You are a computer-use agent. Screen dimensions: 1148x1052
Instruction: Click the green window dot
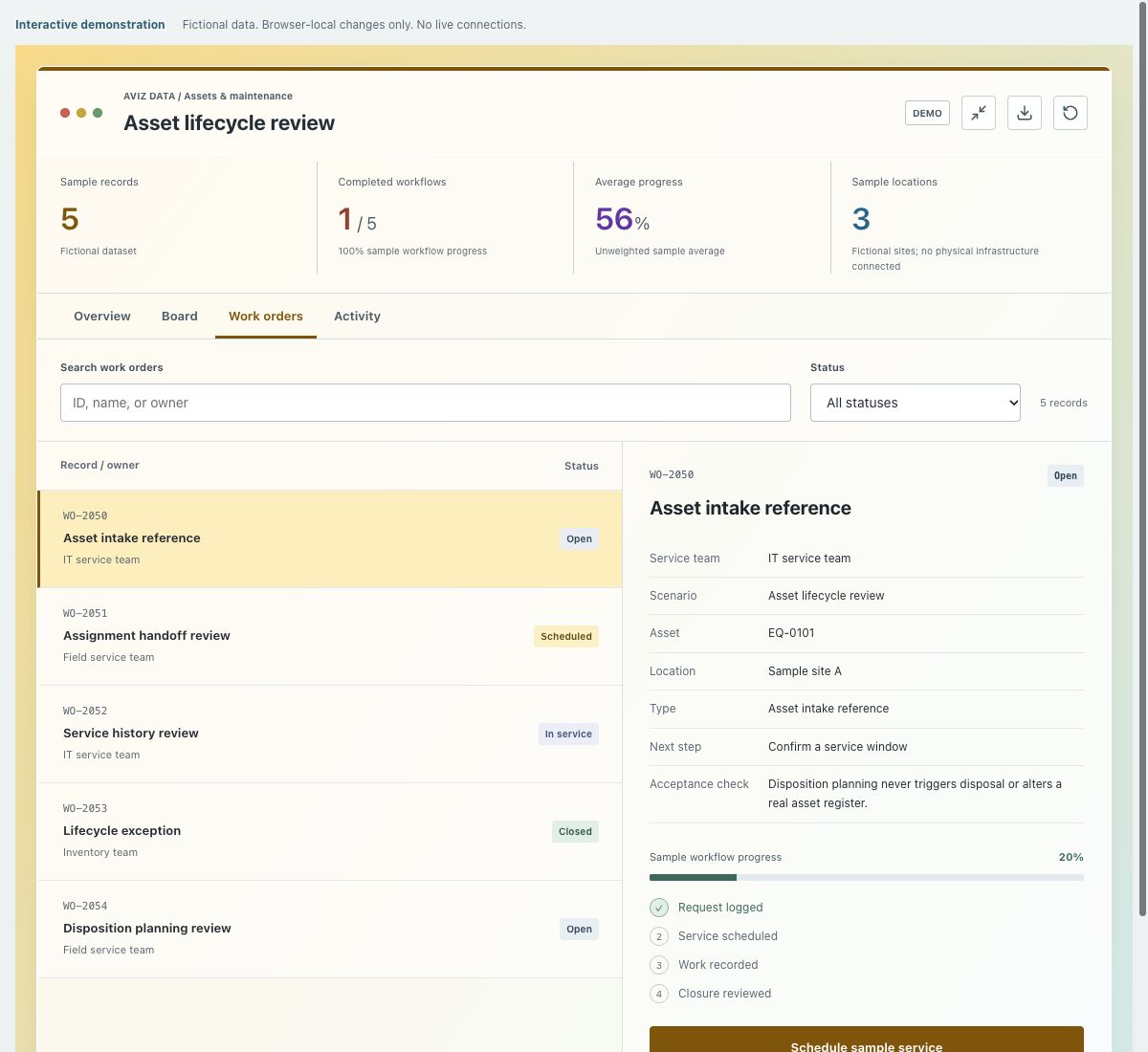(98, 113)
